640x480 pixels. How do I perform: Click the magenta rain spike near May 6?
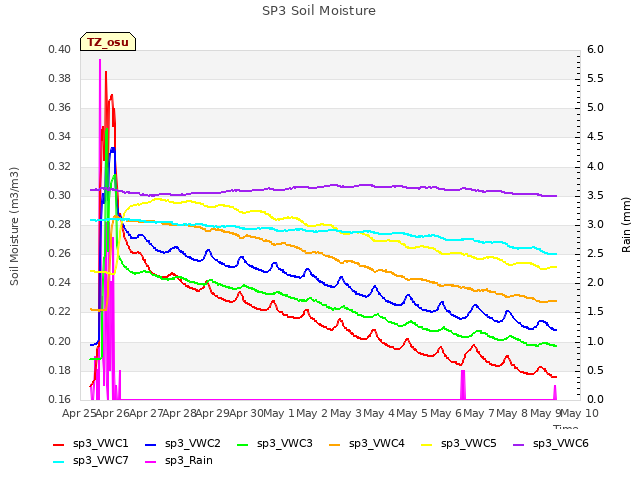tap(463, 384)
